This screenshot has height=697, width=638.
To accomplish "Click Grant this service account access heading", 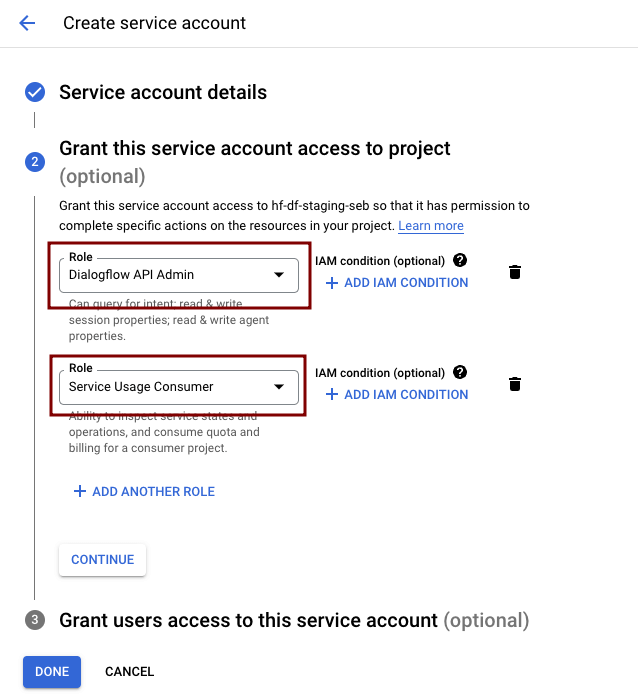I will (255, 149).
